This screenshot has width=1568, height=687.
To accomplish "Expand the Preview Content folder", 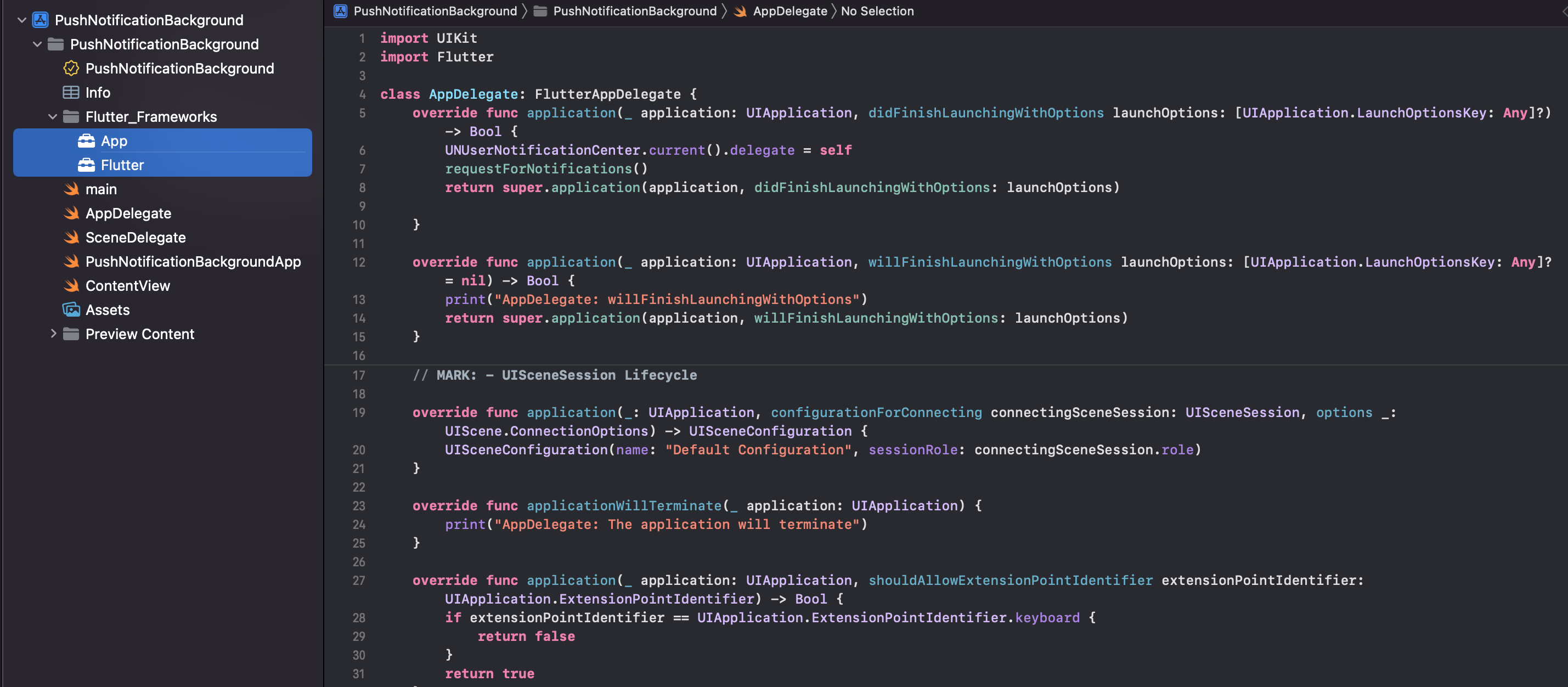I will point(54,334).
